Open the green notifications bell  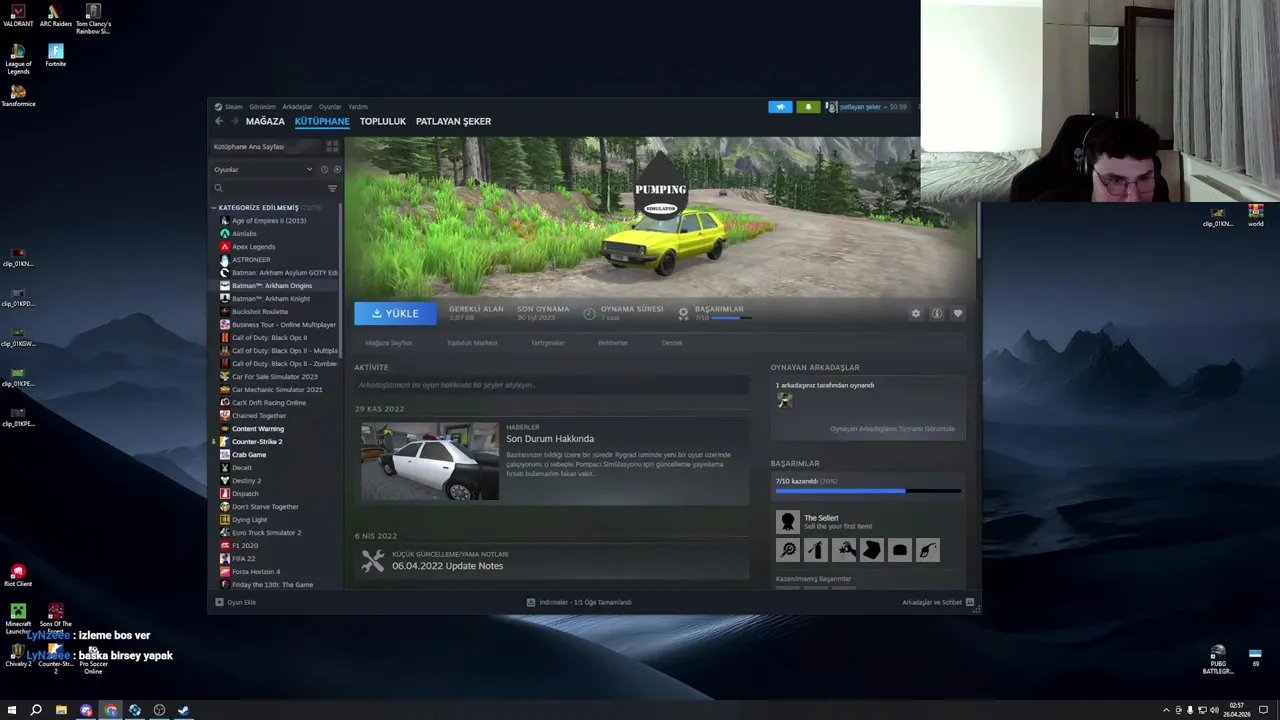(808, 107)
